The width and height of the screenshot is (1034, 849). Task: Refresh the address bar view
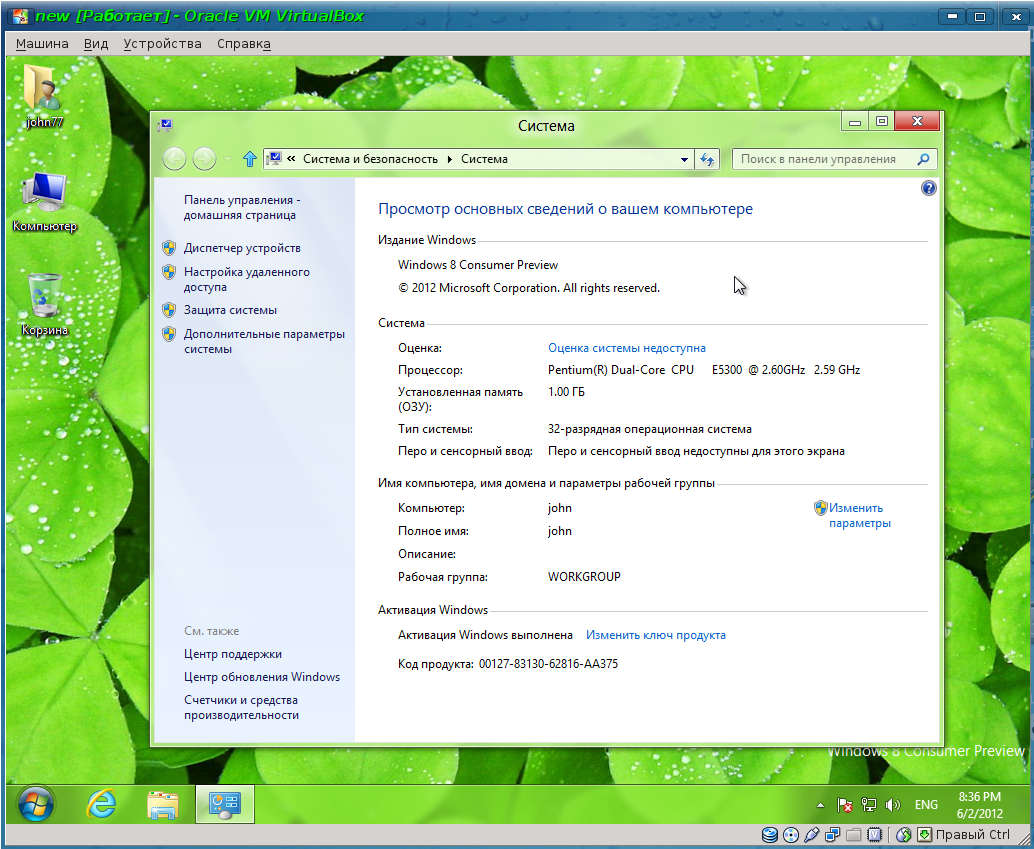coord(707,159)
